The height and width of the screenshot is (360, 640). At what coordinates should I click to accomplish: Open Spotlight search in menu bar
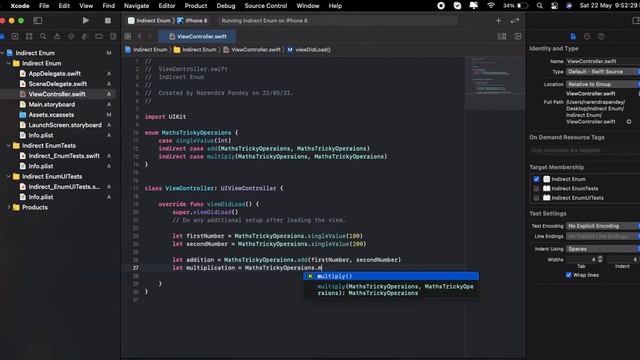(540, 6)
